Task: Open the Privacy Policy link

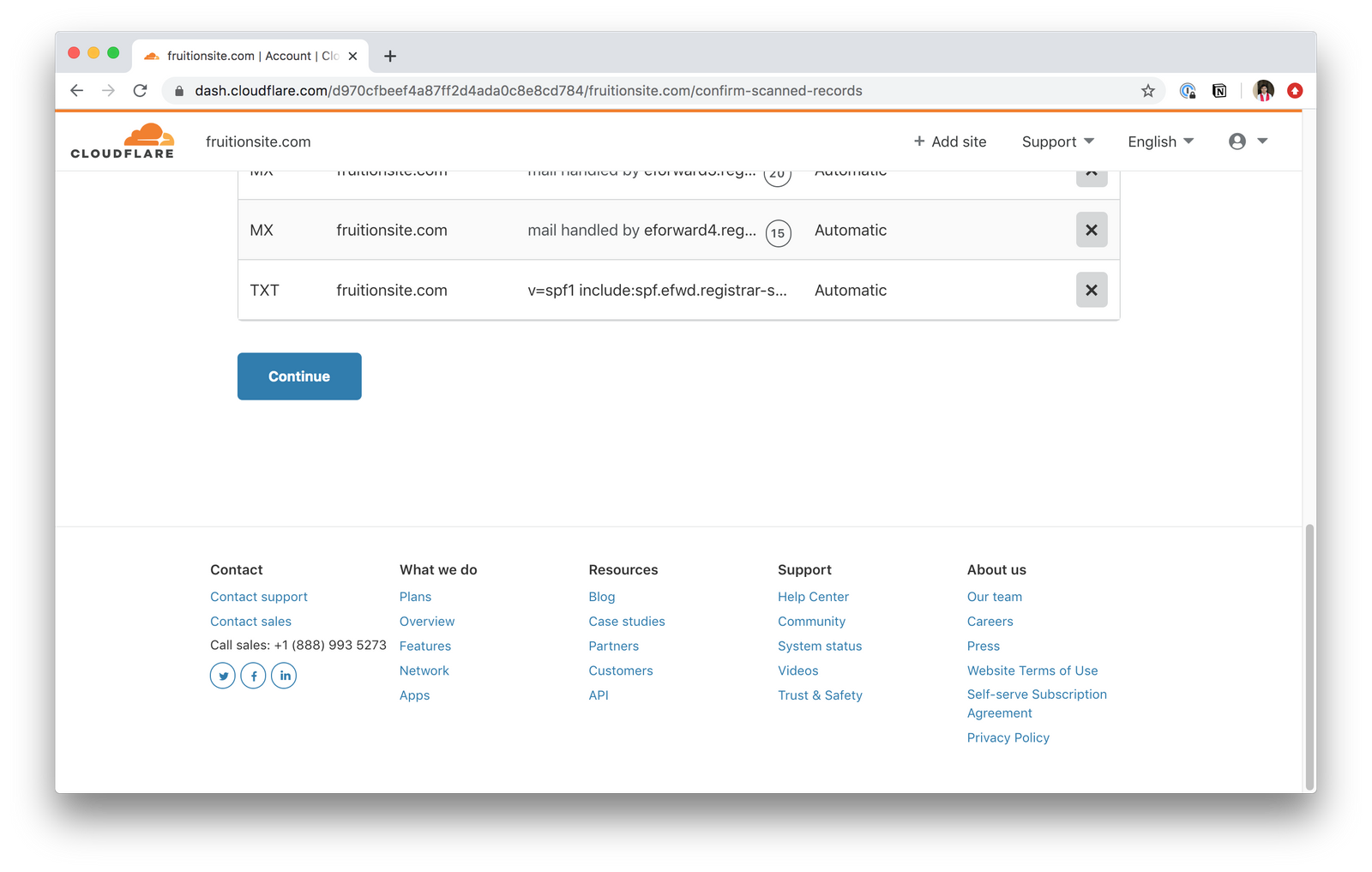Action: point(1008,737)
